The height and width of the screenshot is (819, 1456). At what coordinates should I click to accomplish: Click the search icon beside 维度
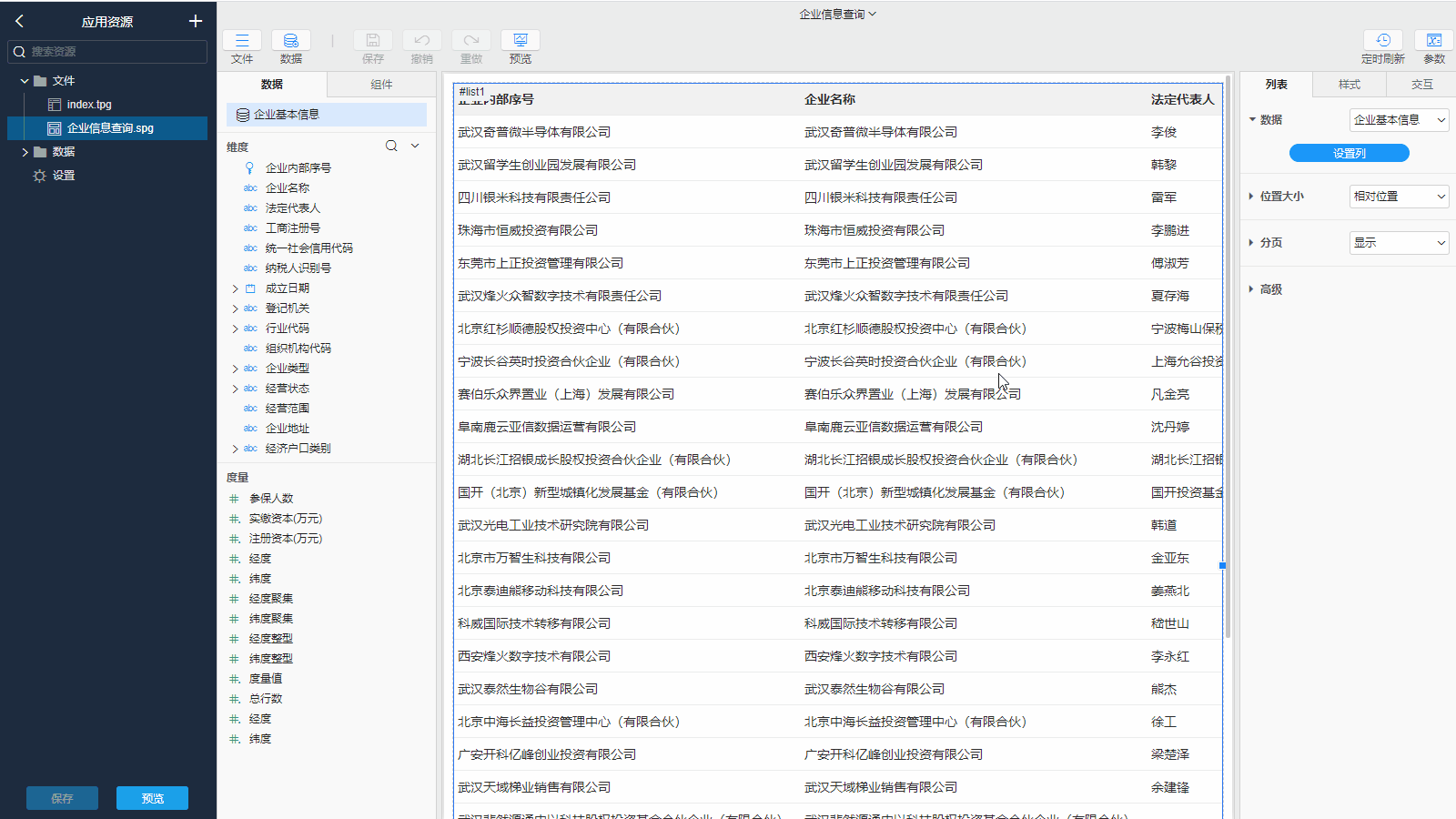[391, 146]
